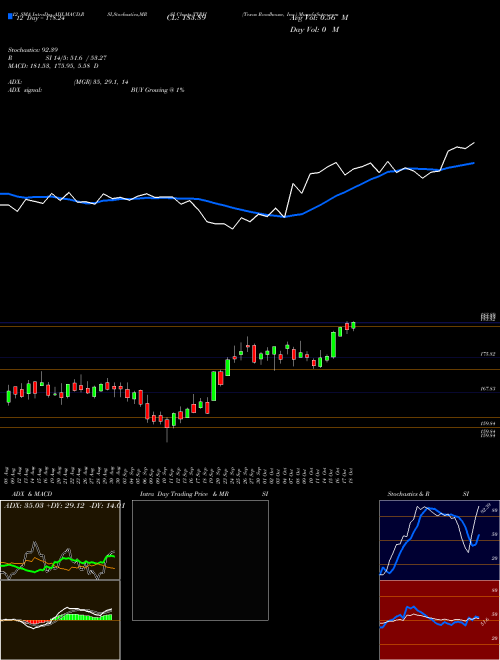Click the right end of the blue moving-average line

[x=474, y=163]
